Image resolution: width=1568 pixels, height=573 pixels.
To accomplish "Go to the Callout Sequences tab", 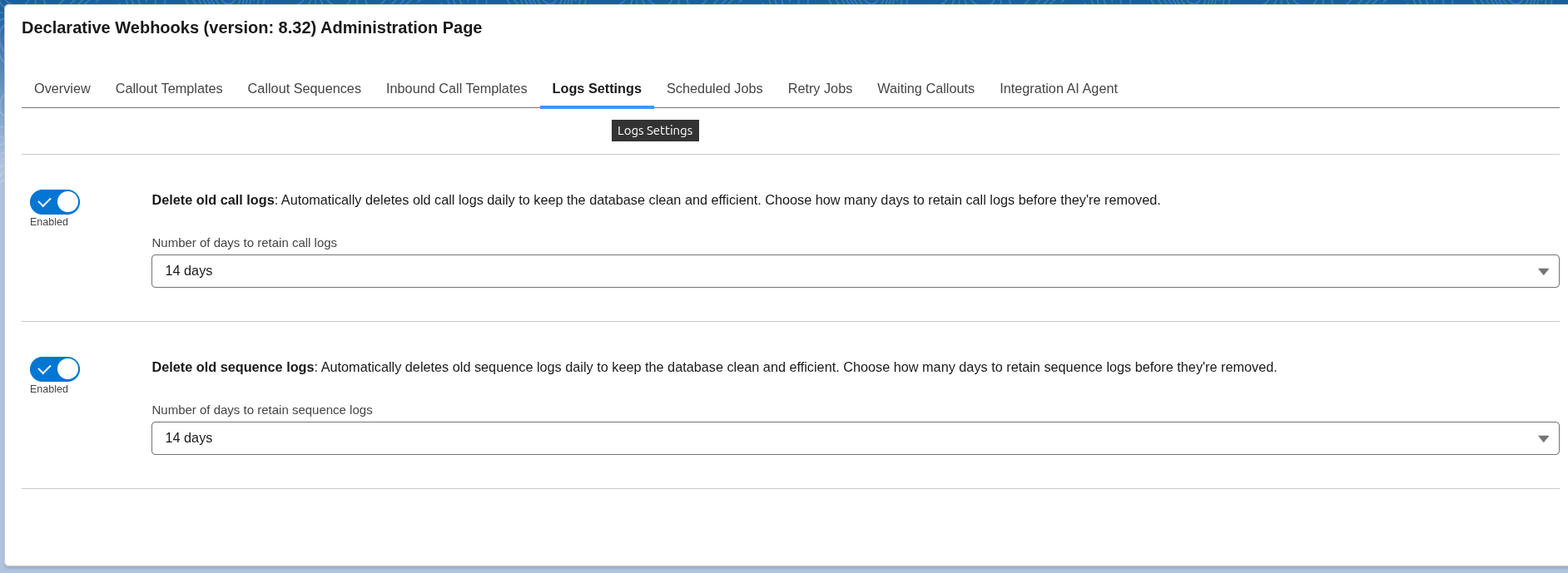I will click(x=304, y=89).
